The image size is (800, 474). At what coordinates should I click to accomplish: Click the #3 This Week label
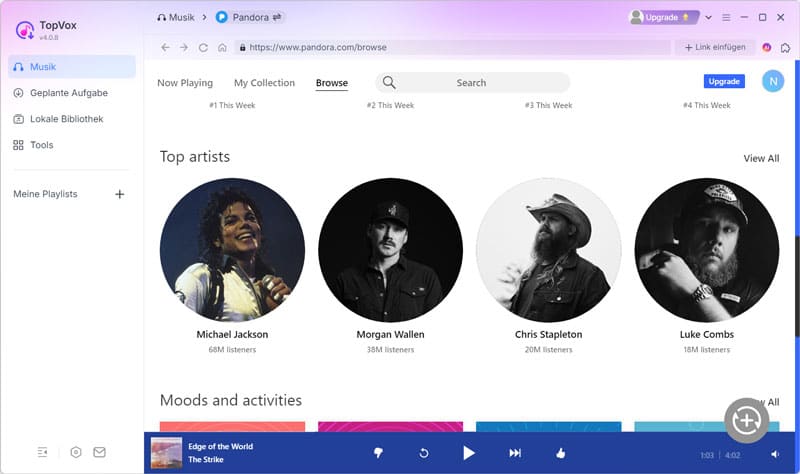pyautogui.click(x=548, y=106)
